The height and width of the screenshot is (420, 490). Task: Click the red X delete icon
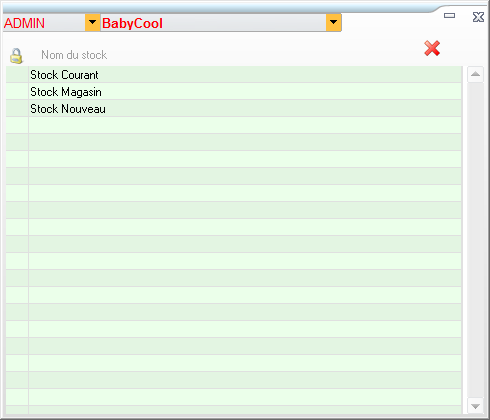tap(432, 48)
